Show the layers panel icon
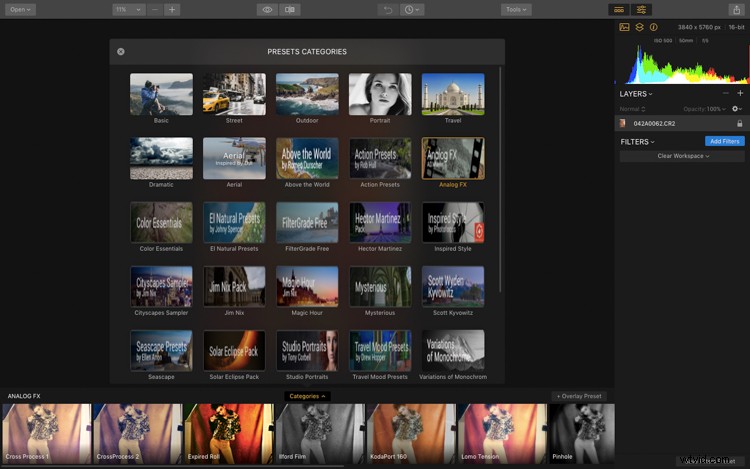Viewport: 750px width, 469px height. tap(639, 27)
